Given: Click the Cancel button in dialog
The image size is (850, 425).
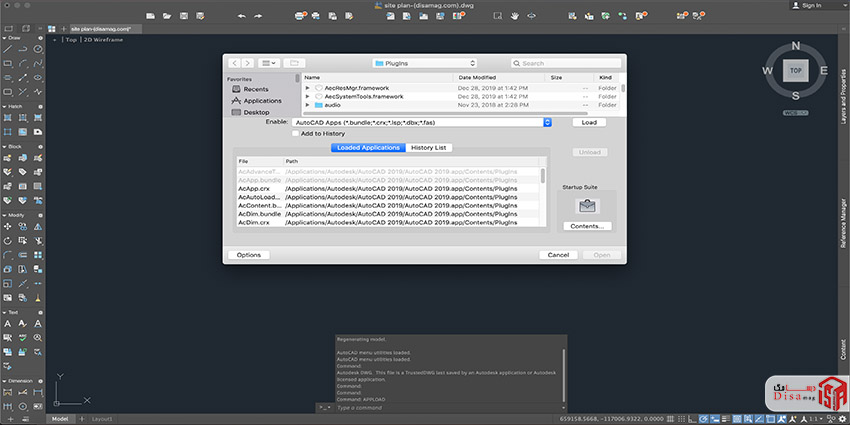Looking at the screenshot, I should [558, 255].
